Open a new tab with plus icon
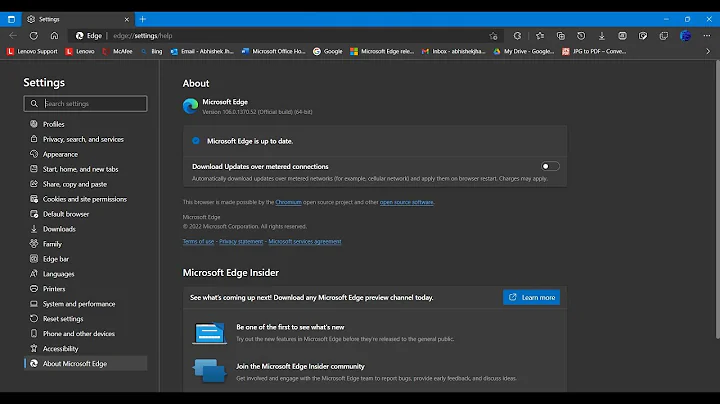 tap(143, 19)
